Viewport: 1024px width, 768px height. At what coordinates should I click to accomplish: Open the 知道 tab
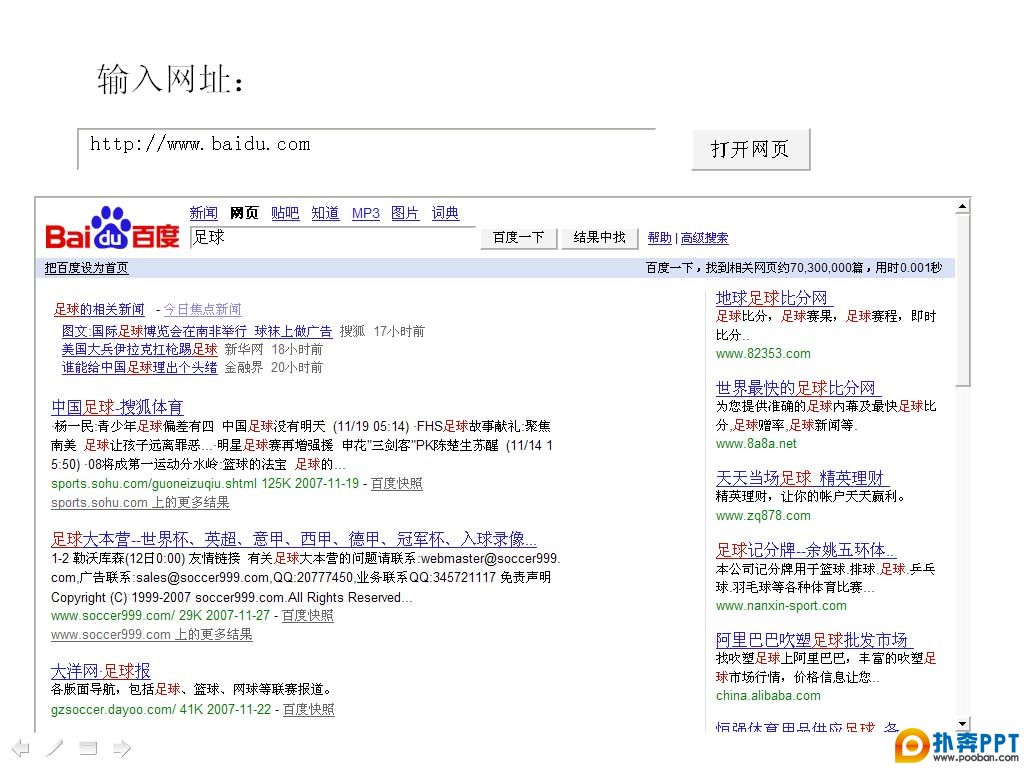(x=325, y=213)
